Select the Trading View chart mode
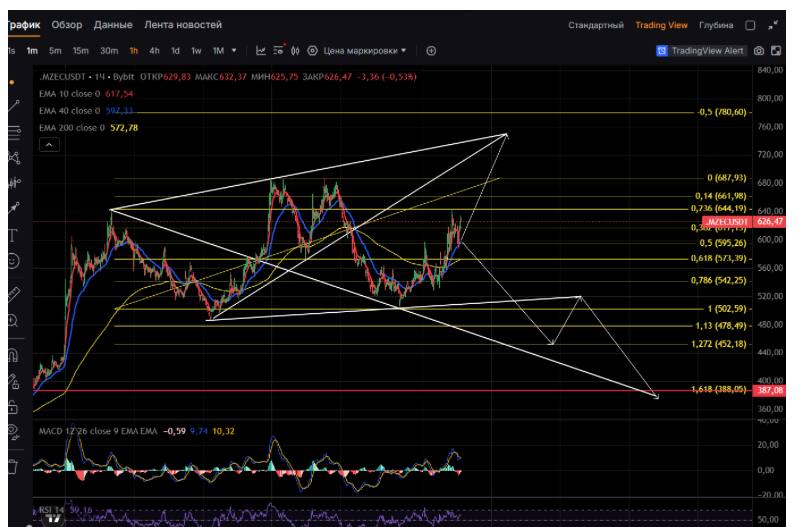Viewport: 812px width, 527px height. point(661,25)
